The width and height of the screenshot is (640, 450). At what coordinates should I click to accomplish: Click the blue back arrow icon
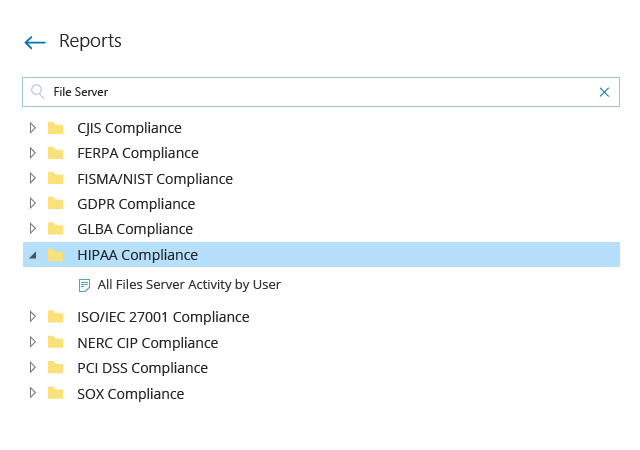pyautogui.click(x=35, y=42)
